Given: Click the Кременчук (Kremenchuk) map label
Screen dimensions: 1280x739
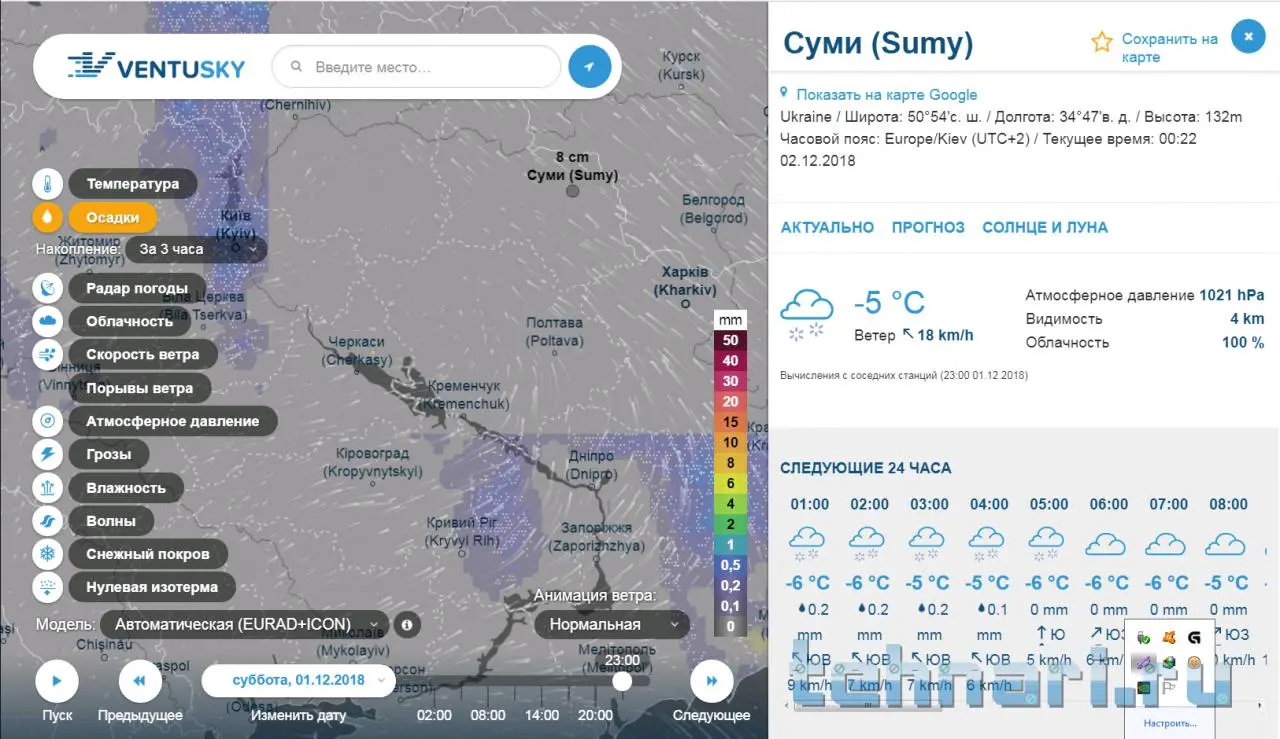Looking at the screenshot, I should point(466,395).
